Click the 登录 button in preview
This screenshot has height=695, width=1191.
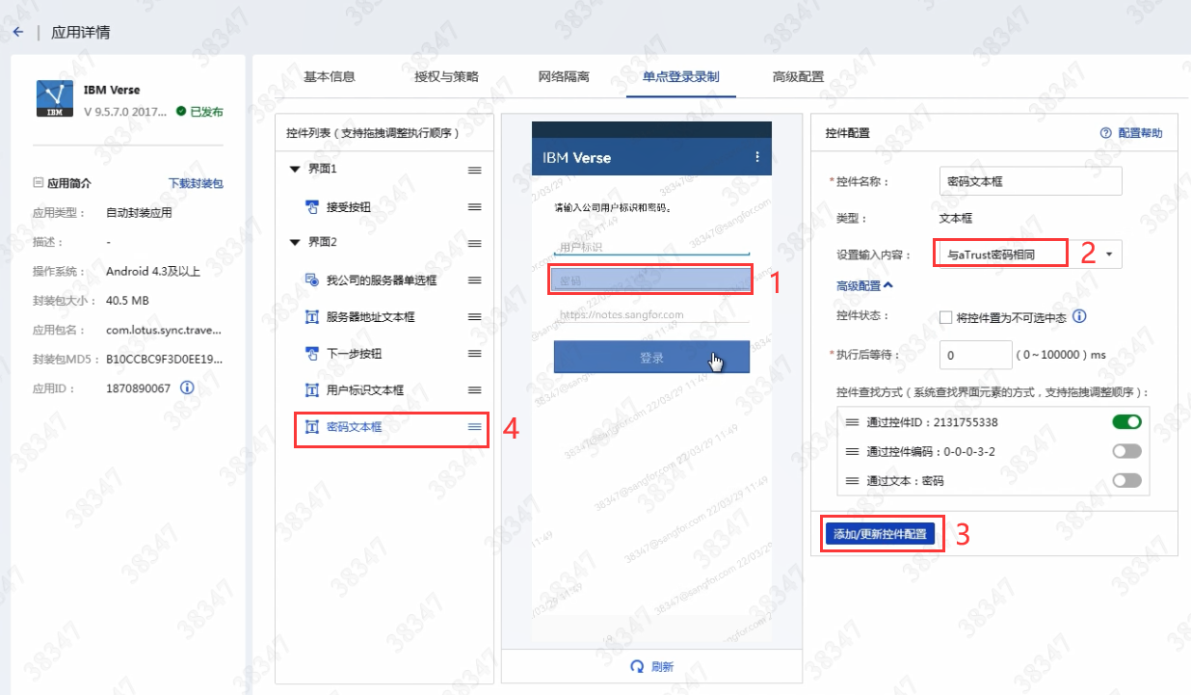tap(652, 357)
